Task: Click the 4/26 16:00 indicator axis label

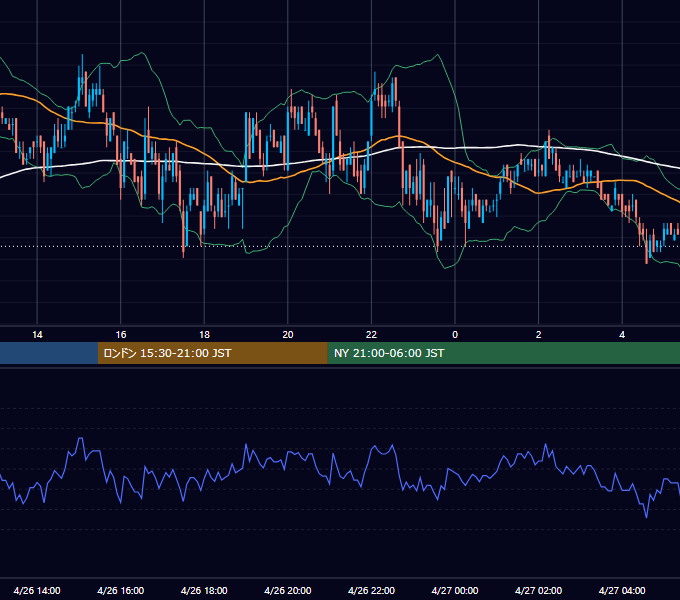Action: click(x=121, y=590)
